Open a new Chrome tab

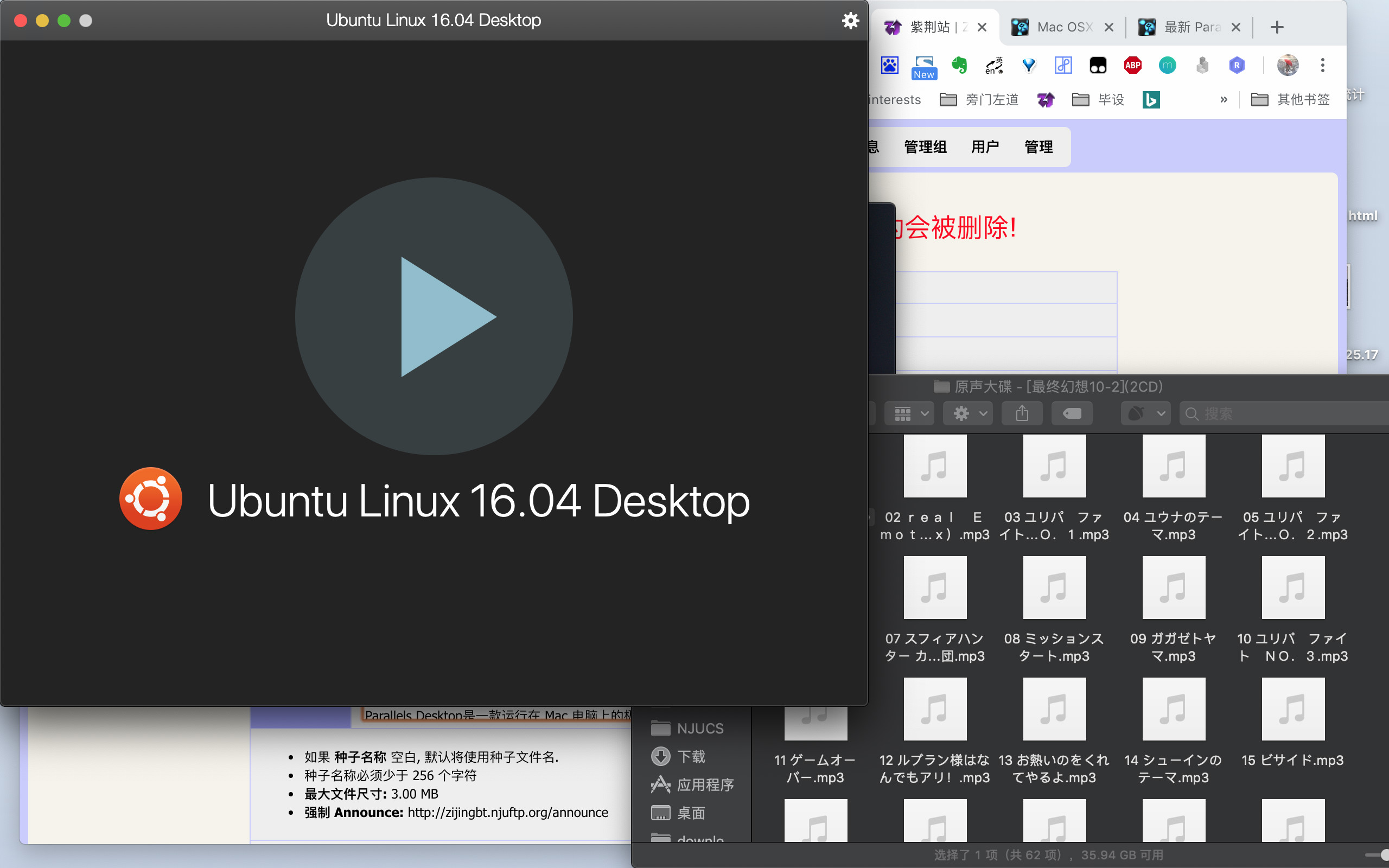[x=1277, y=27]
